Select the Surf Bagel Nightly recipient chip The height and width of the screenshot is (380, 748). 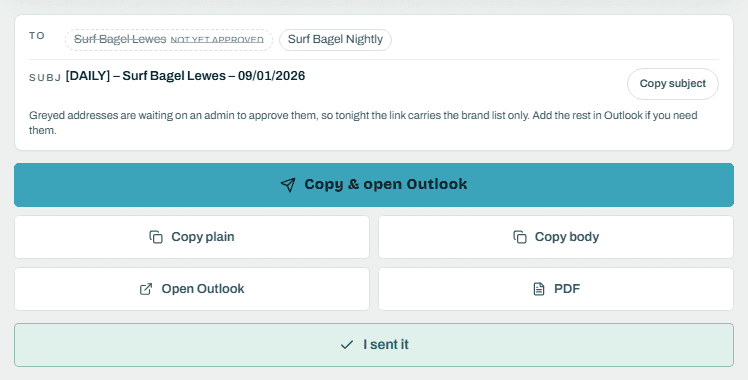335,40
